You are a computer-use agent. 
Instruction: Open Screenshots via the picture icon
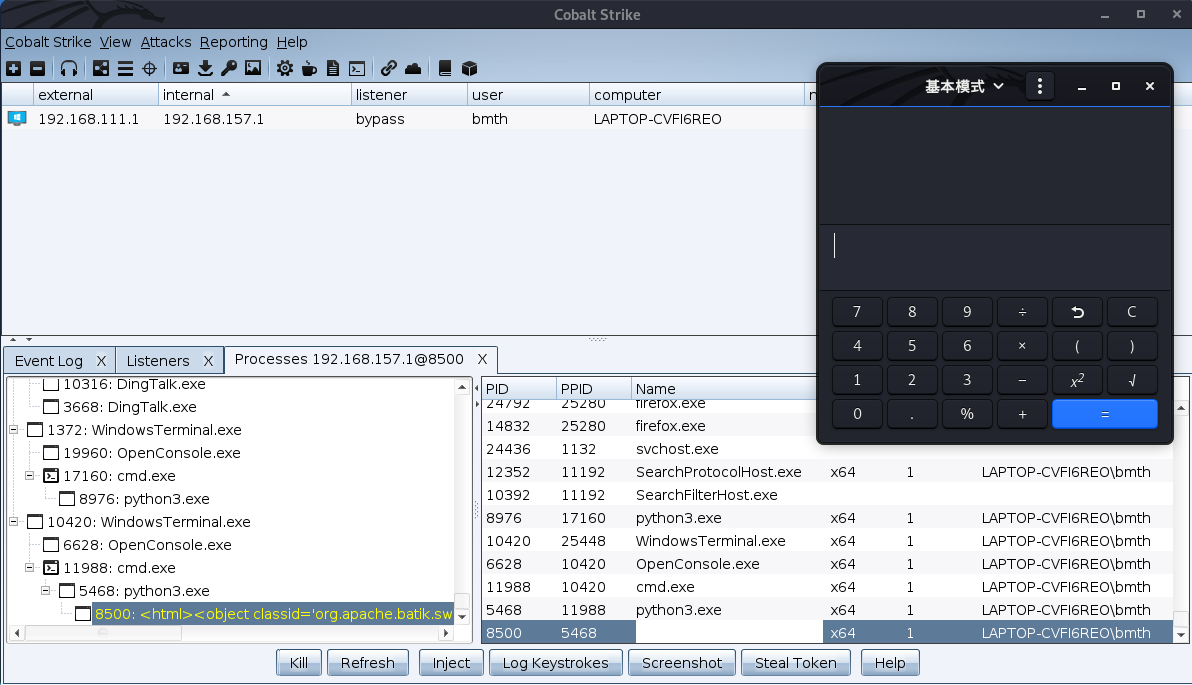pyautogui.click(x=253, y=68)
